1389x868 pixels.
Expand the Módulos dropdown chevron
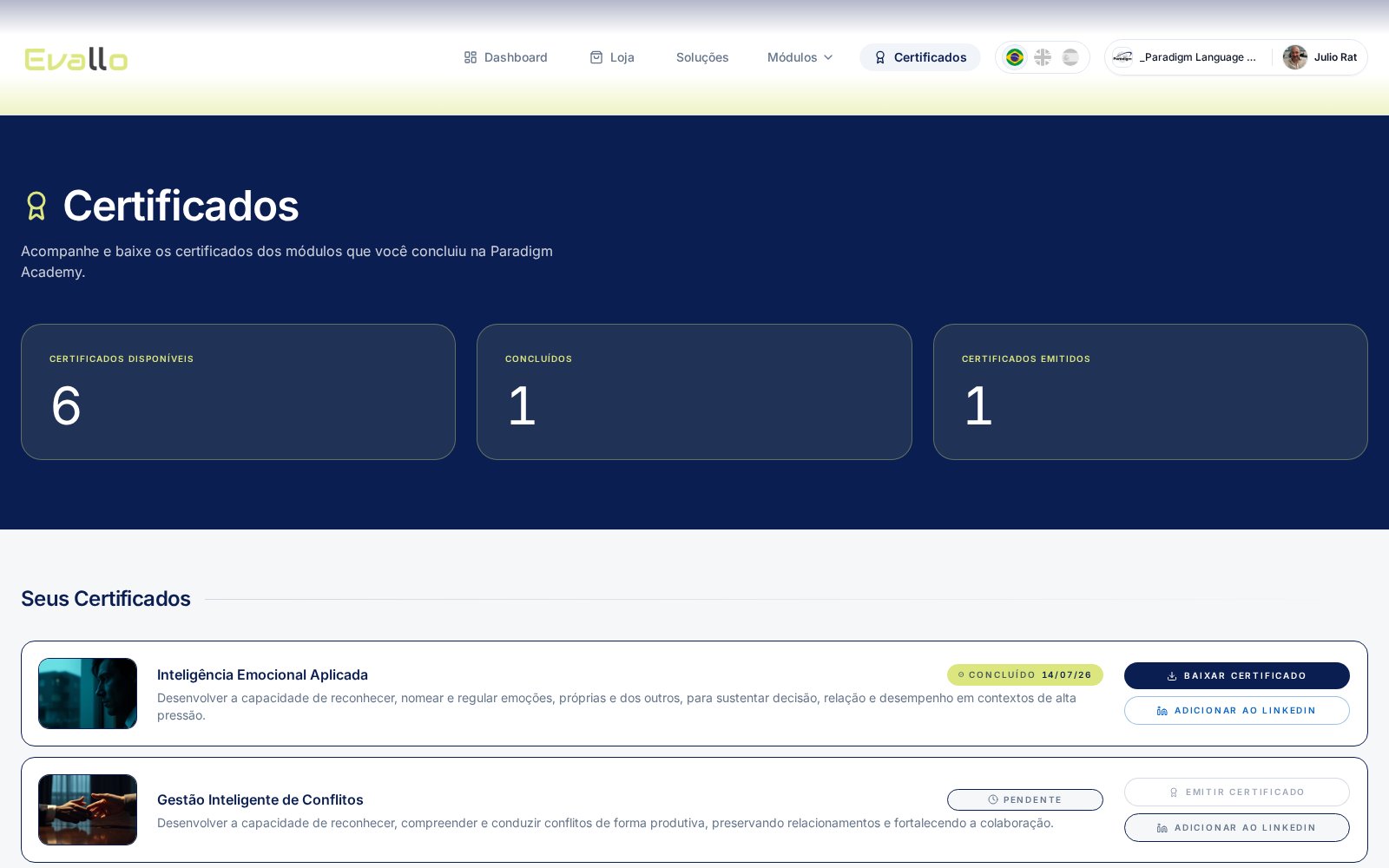click(x=828, y=57)
